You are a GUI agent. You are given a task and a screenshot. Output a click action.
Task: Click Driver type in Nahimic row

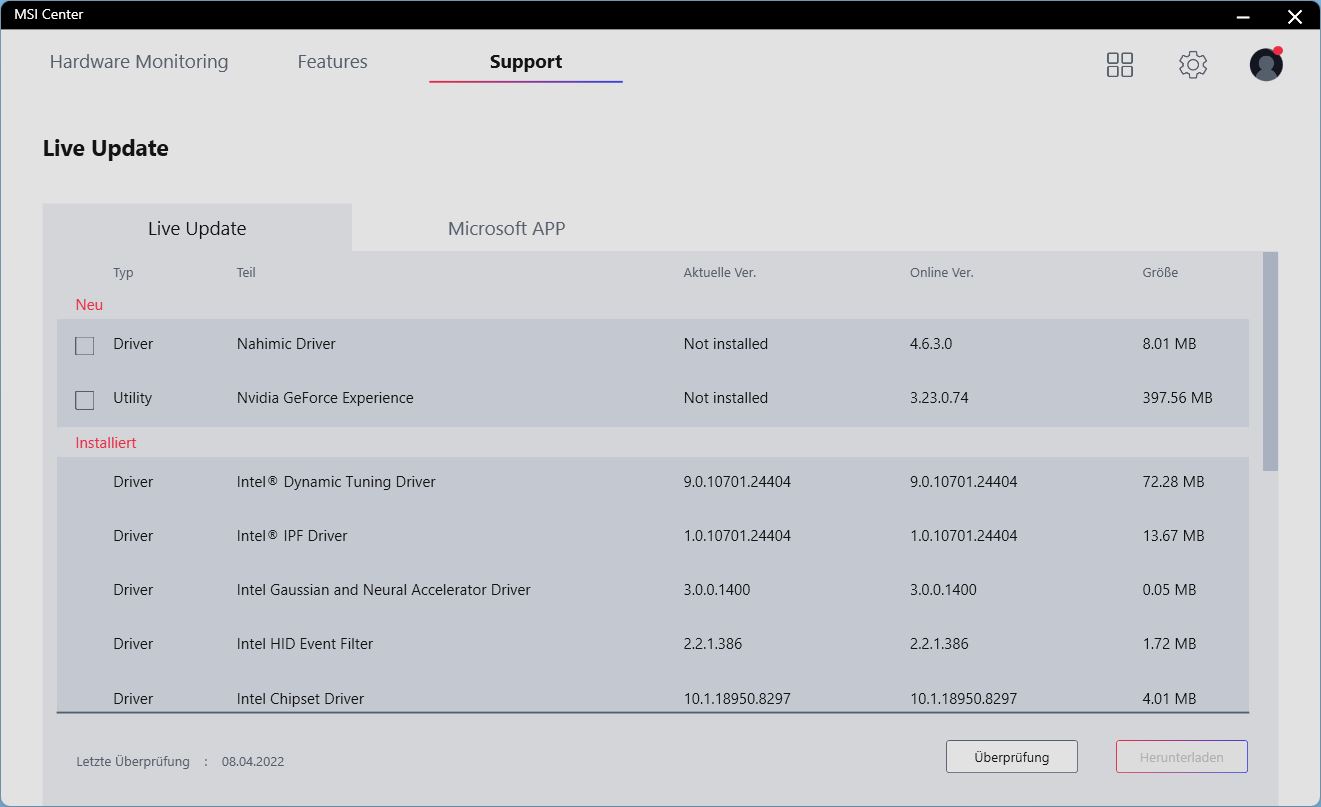[133, 344]
